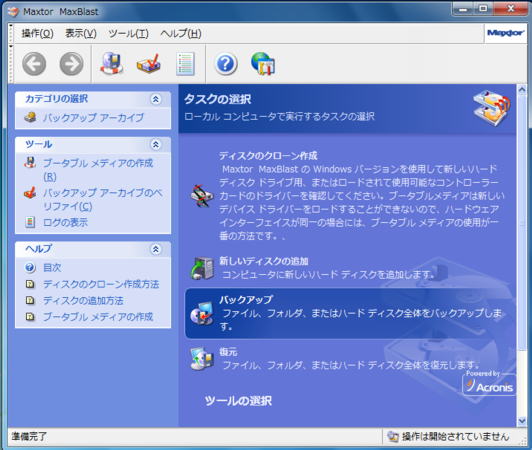Click the disk clone task icon
The height and width of the screenshot is (450, 532).
(x=202, y=196)
